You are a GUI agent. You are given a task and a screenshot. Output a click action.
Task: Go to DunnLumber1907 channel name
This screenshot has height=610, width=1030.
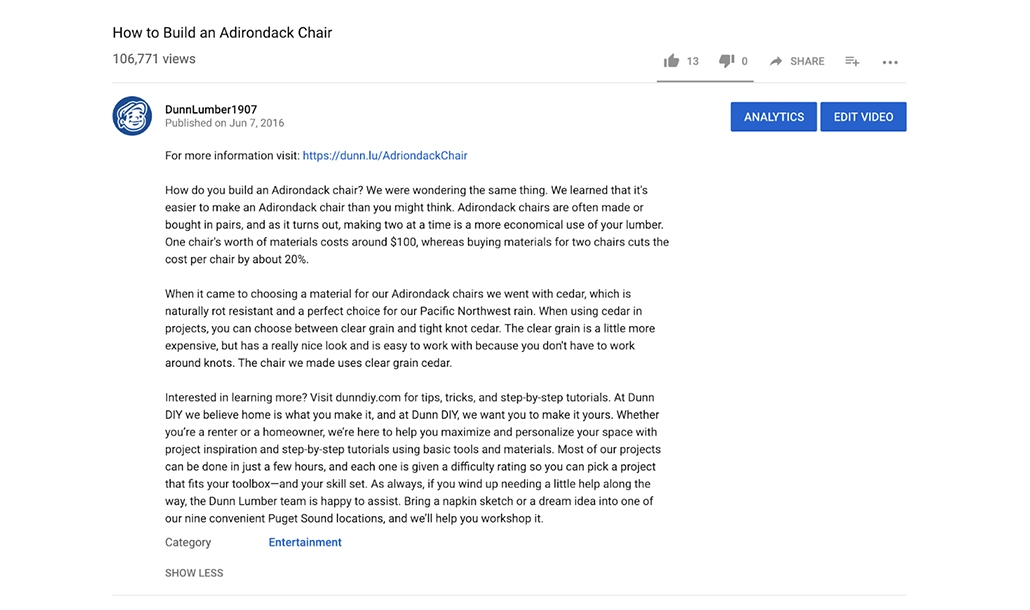211,110
